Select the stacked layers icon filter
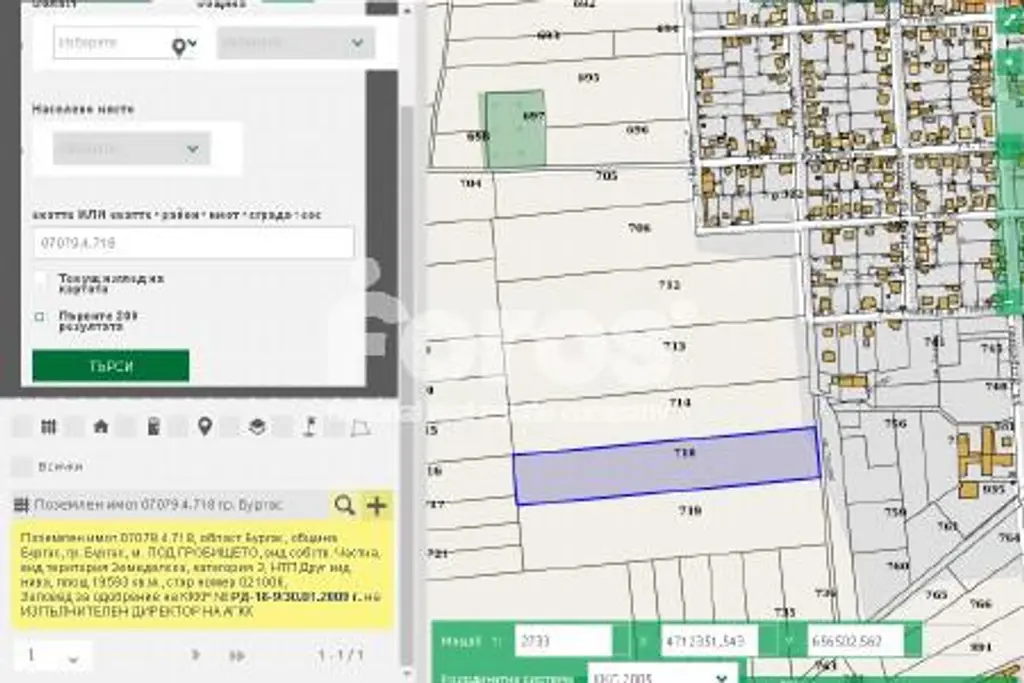1024x683 pixels. pos(257,427)
